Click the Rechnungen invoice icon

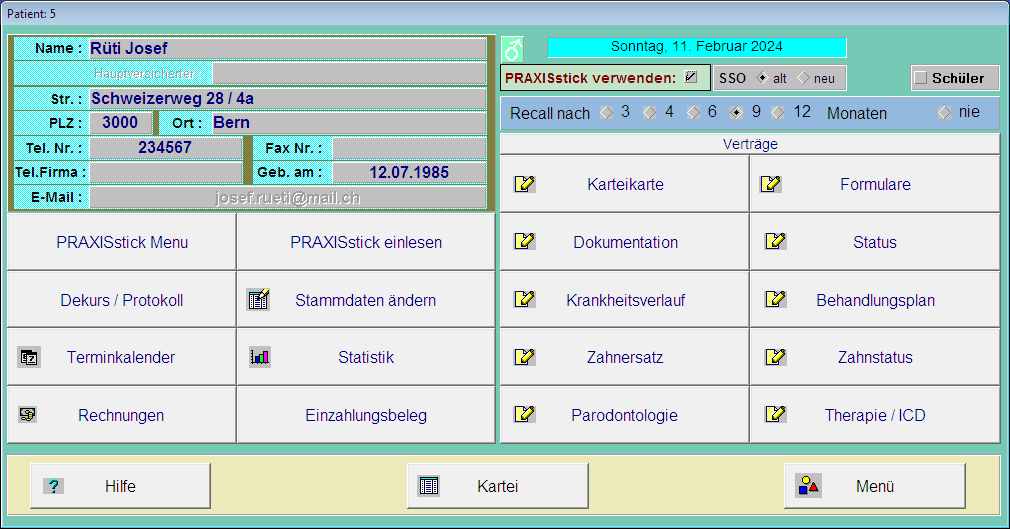tap(28, 414)
